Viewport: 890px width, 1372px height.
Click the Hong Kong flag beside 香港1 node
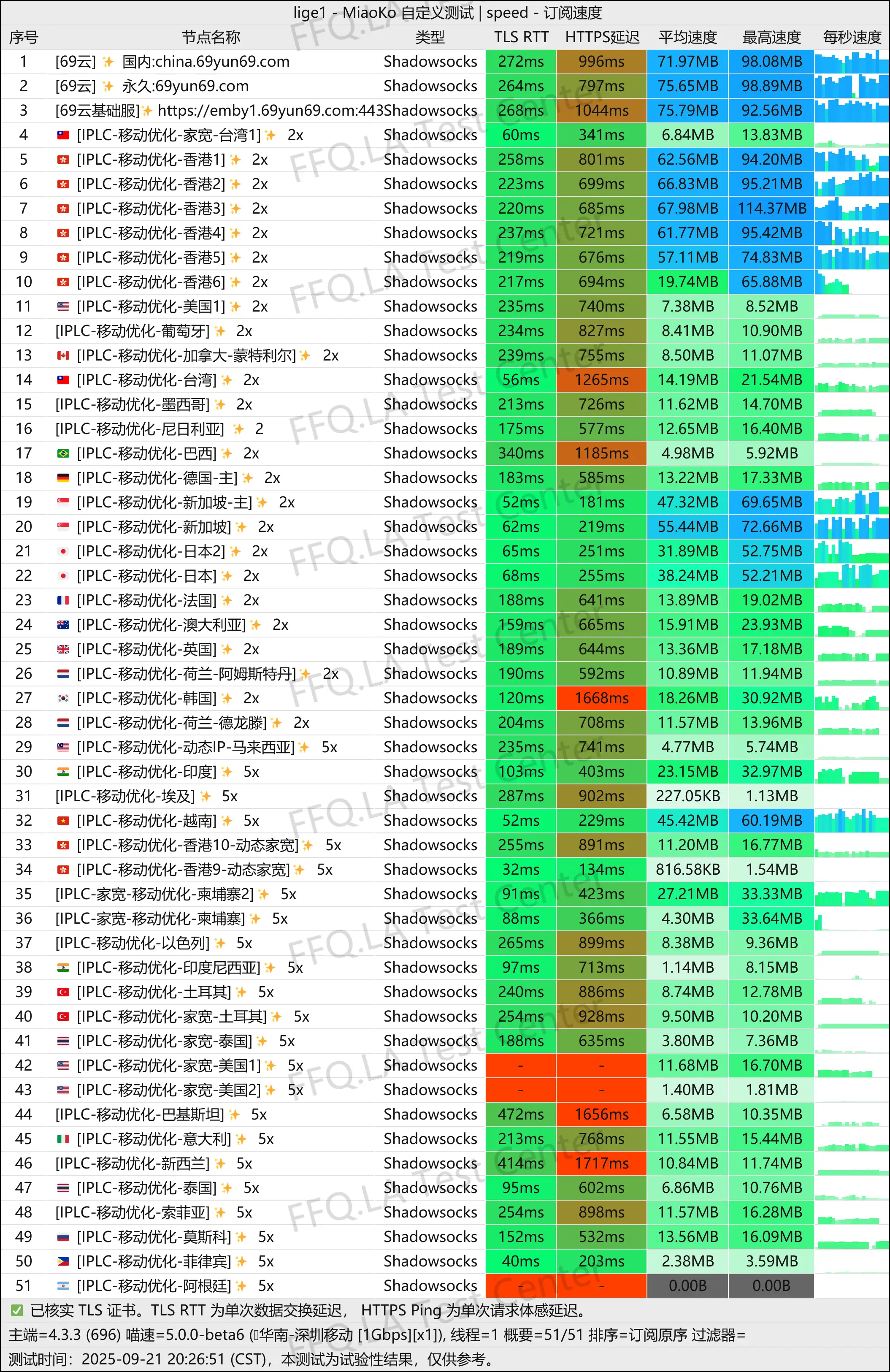pyautogui.click(x=63, y=159)
